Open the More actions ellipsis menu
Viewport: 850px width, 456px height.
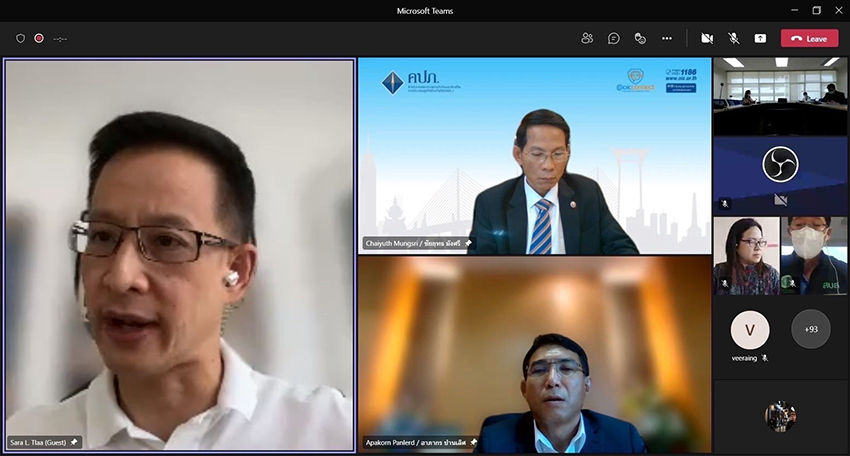(667, 38)
